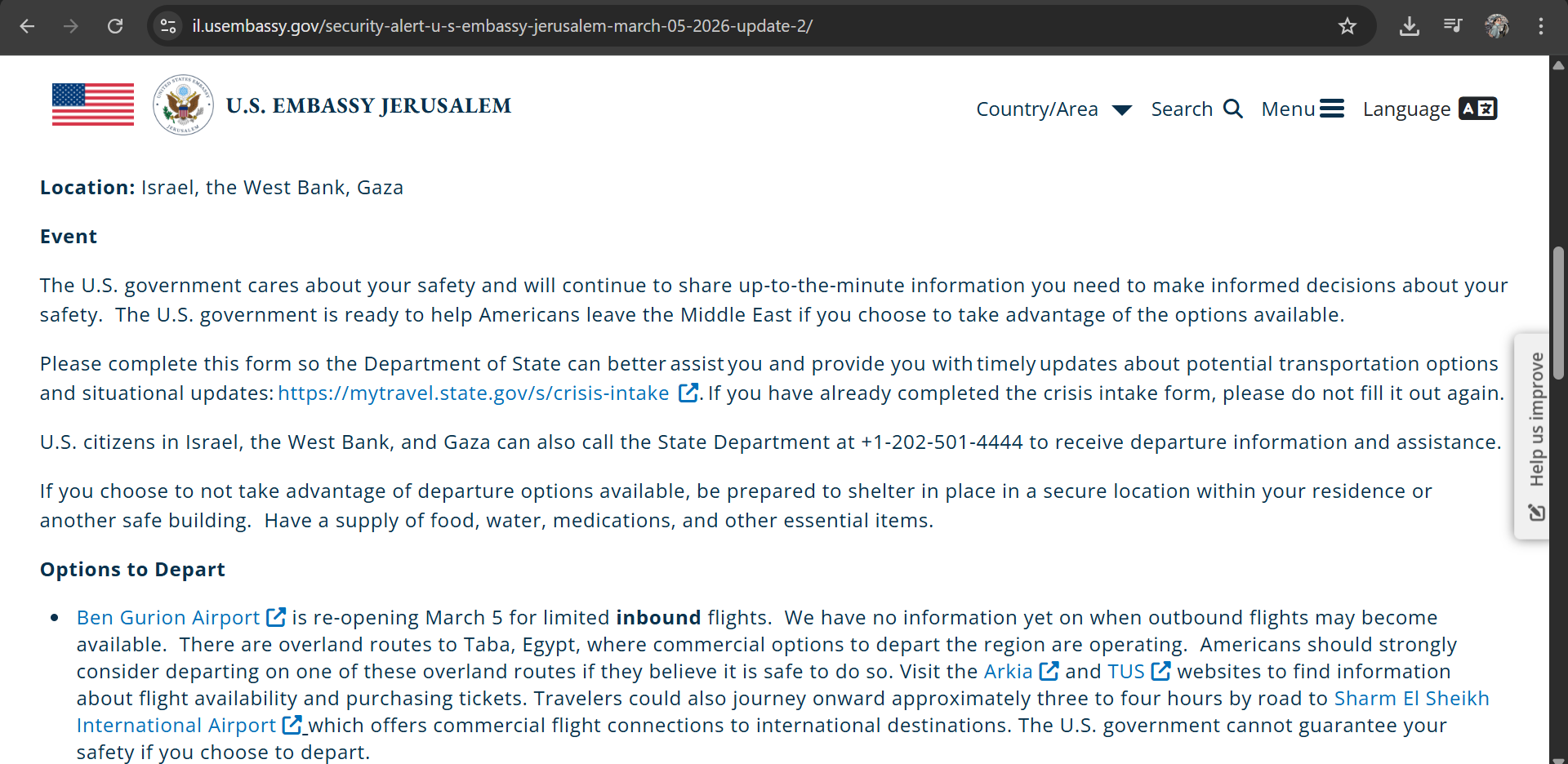Open the hamburger Menu
Viewport: 1568px width, 764px height.
(x=1303, y=109)
